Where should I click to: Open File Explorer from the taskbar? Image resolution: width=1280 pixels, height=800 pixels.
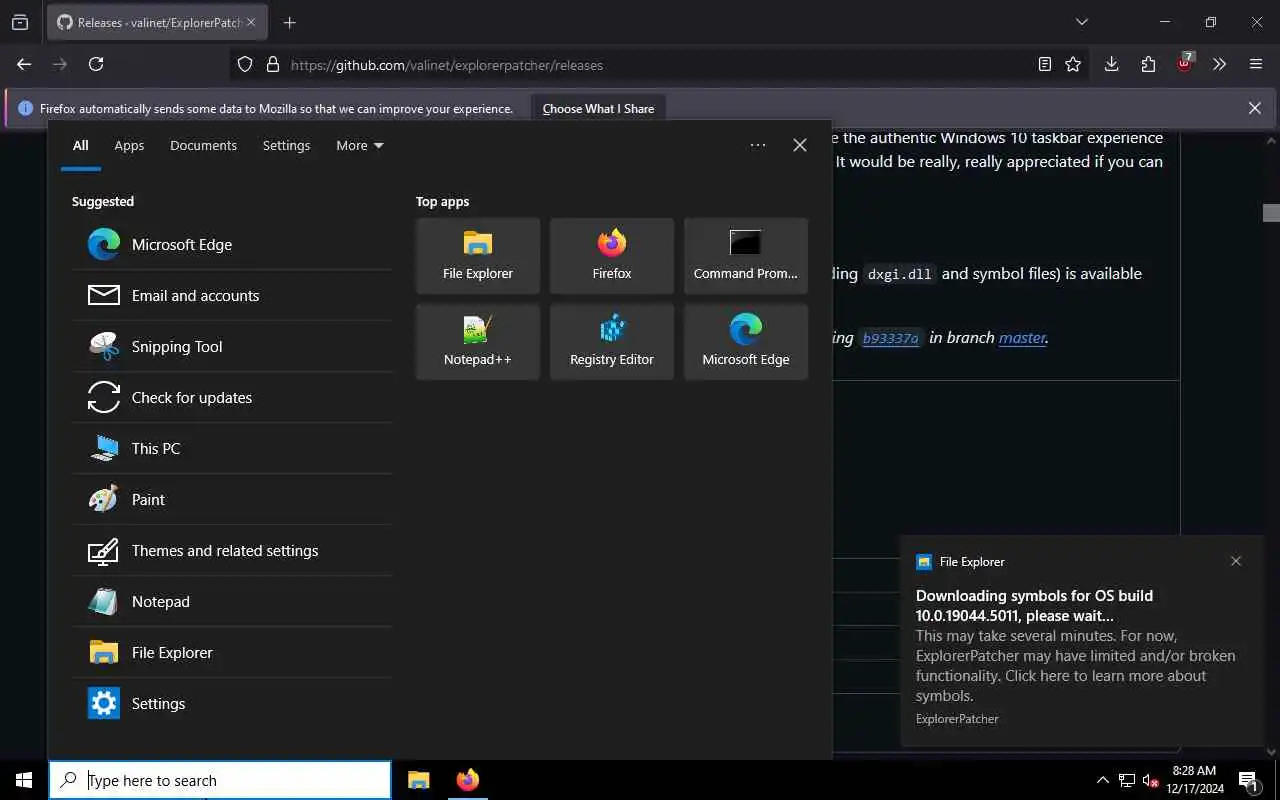coord(419,780)
